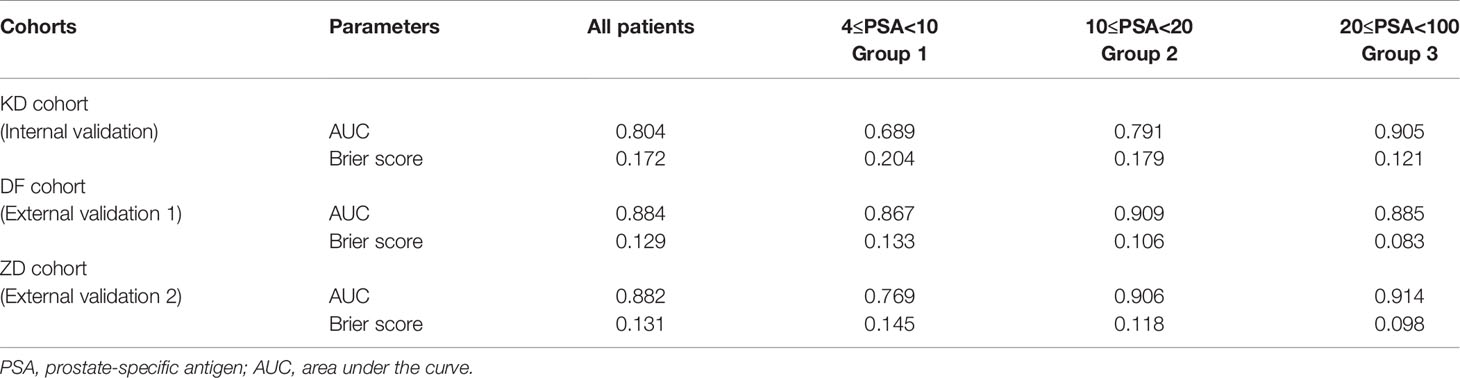This screenshot has width=1460, height=378.
Task: Select the External validation 2 label
Action: click(x=91, y=295)
